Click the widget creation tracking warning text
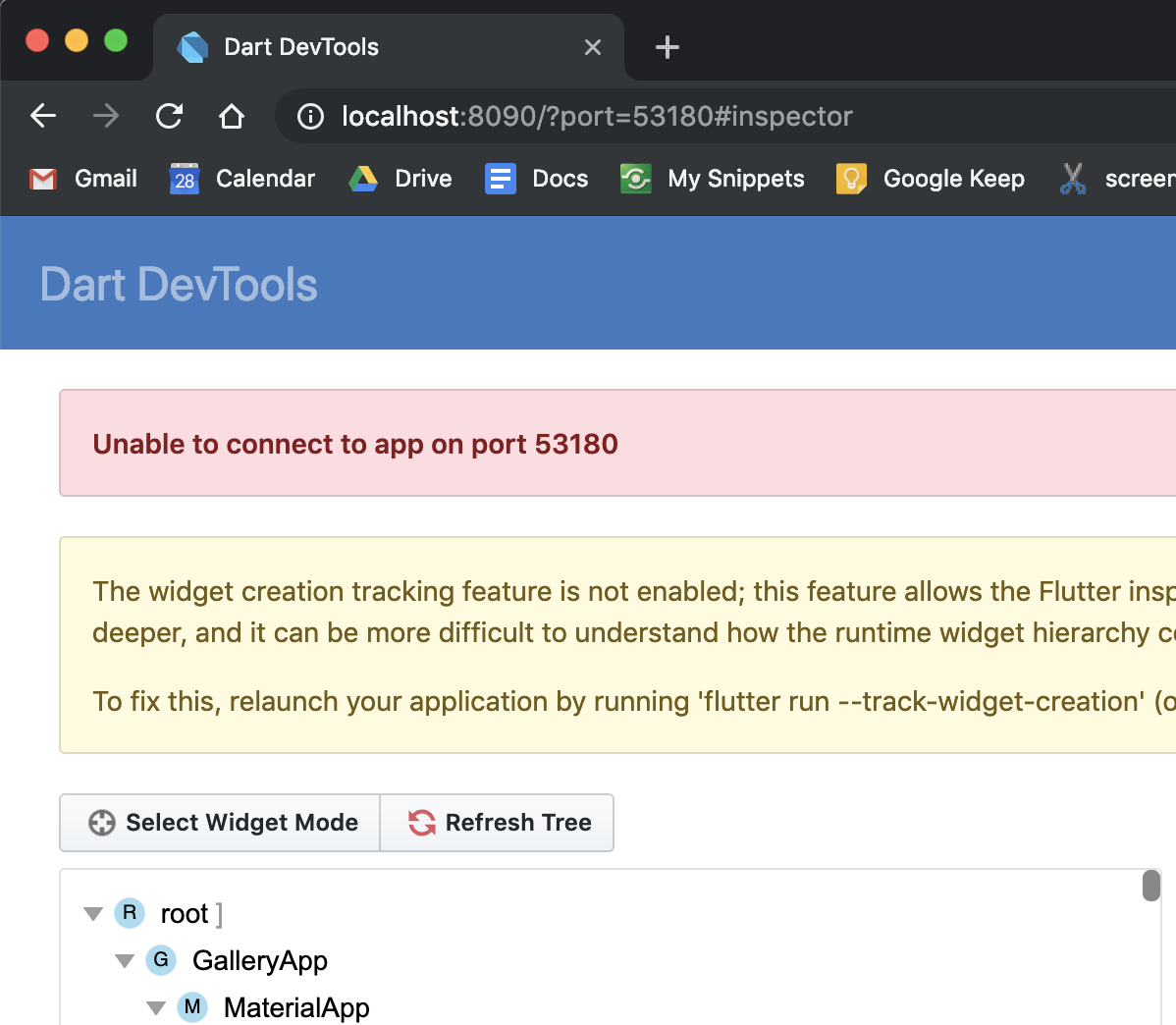The width and height of the screenshot is (1176, 1025). coord(634,612)
